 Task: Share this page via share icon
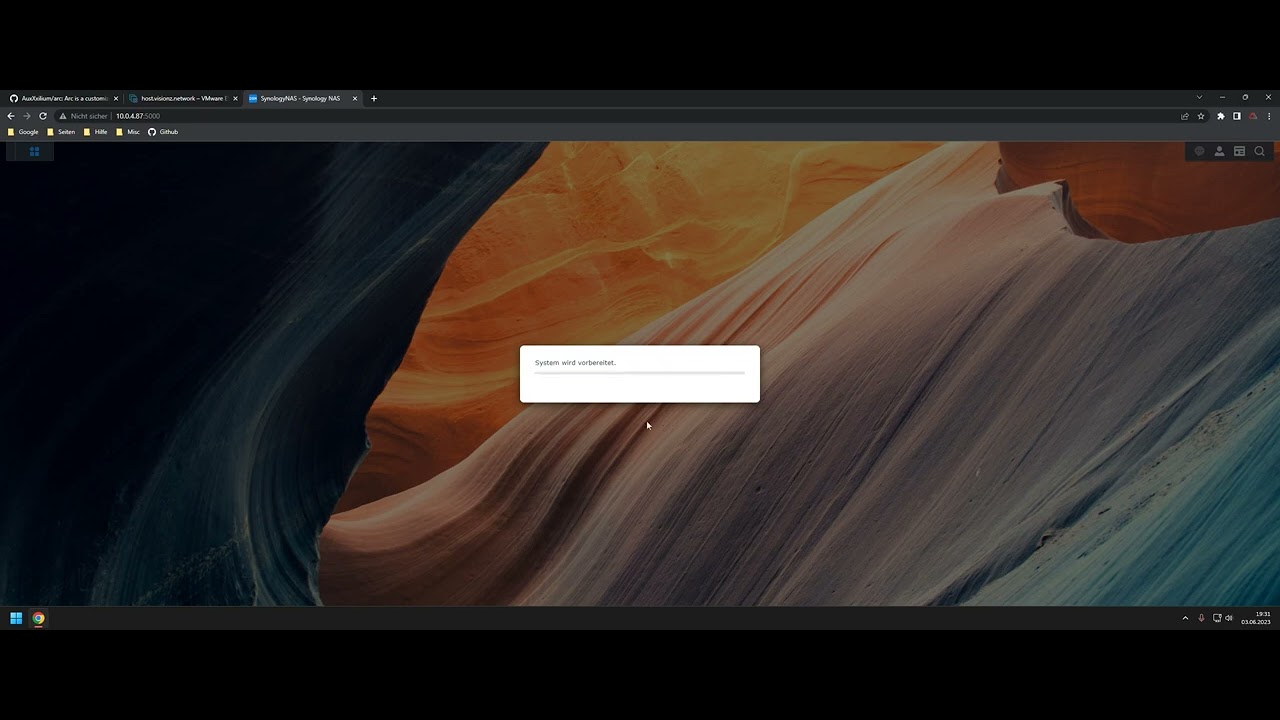(x=1185, y=116)
